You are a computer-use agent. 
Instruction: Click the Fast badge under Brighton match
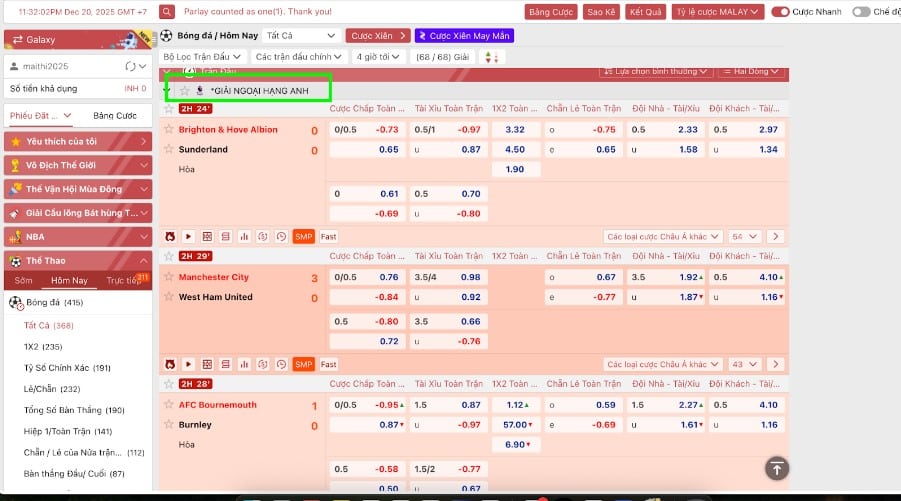click(x=329, y=236)
